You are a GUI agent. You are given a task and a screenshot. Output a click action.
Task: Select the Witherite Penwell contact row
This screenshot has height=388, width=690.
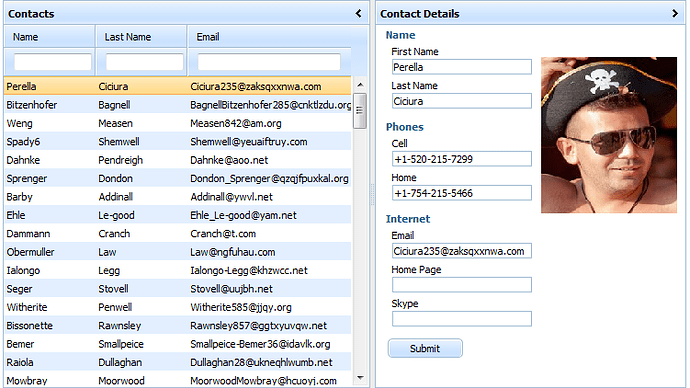pos(178,307)
